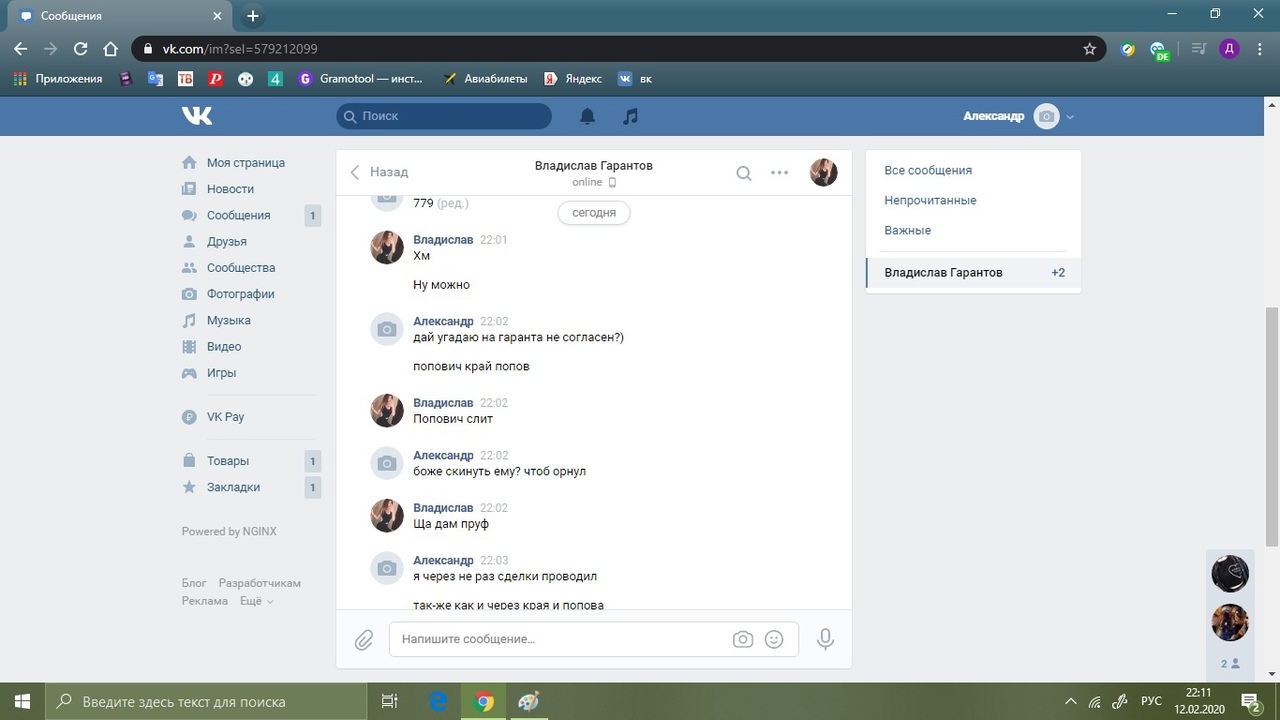Type in the Напишите сообщение field
This screenshot has height=720, width=1280.
(x=560, y=639)
